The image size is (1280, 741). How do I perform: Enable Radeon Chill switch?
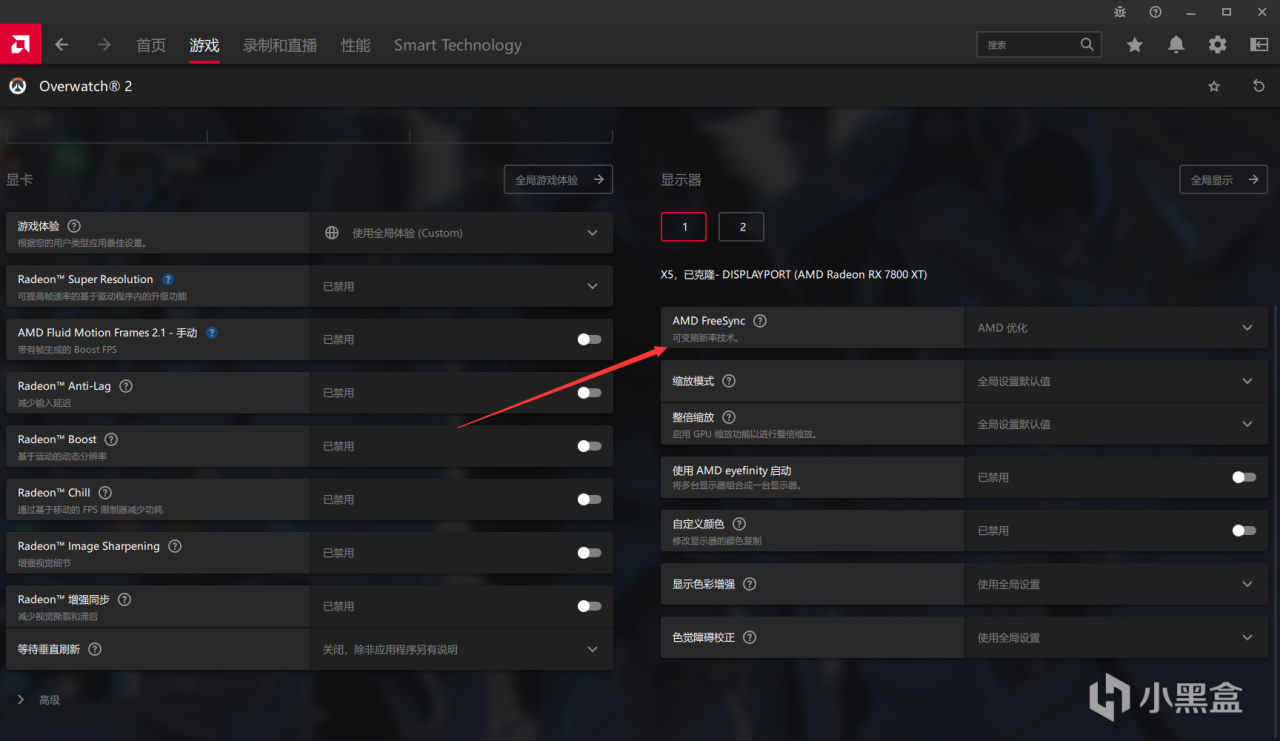click(x=590, y=499)
